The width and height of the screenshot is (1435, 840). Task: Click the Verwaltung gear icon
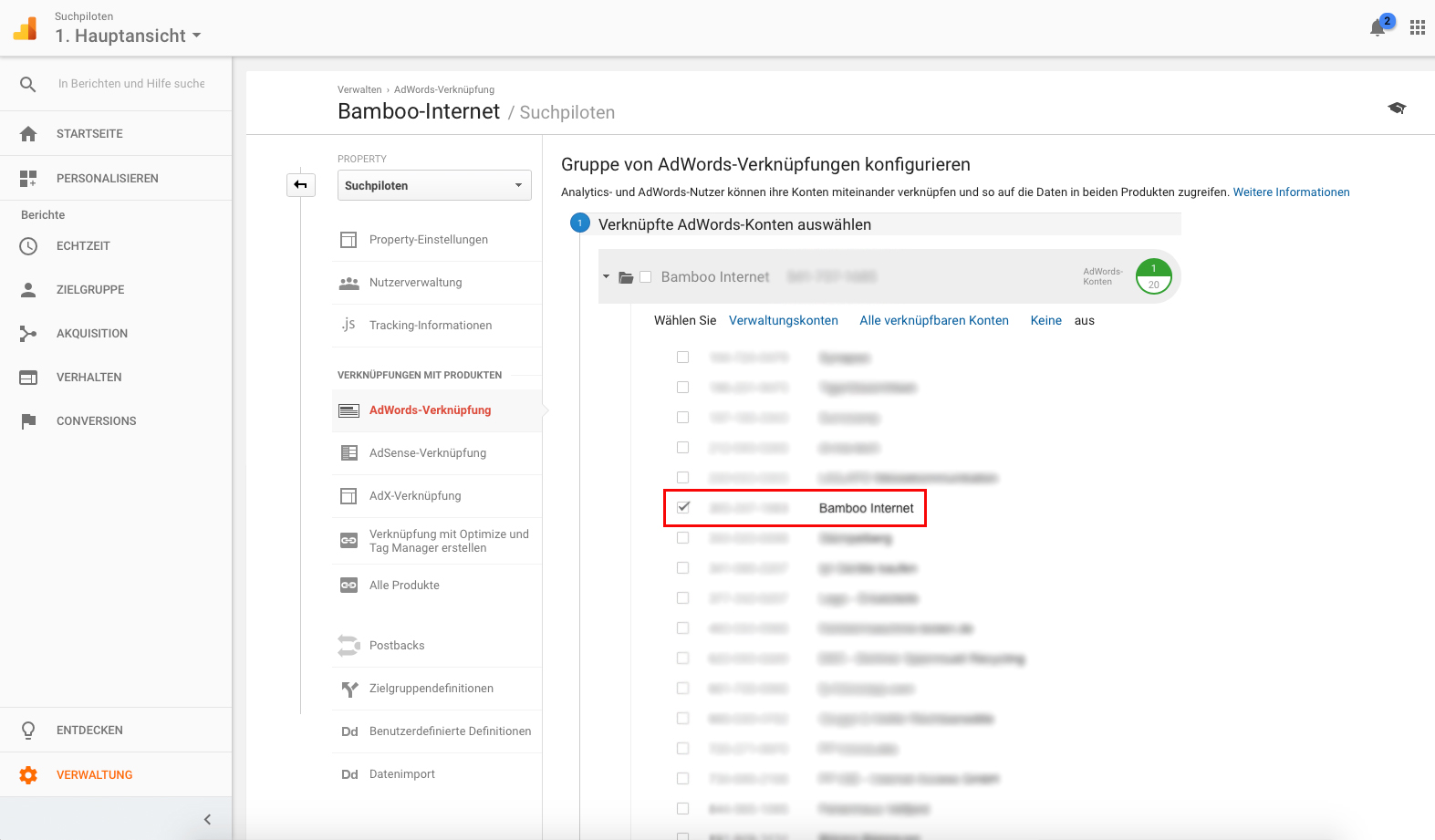tap(28, 775)
